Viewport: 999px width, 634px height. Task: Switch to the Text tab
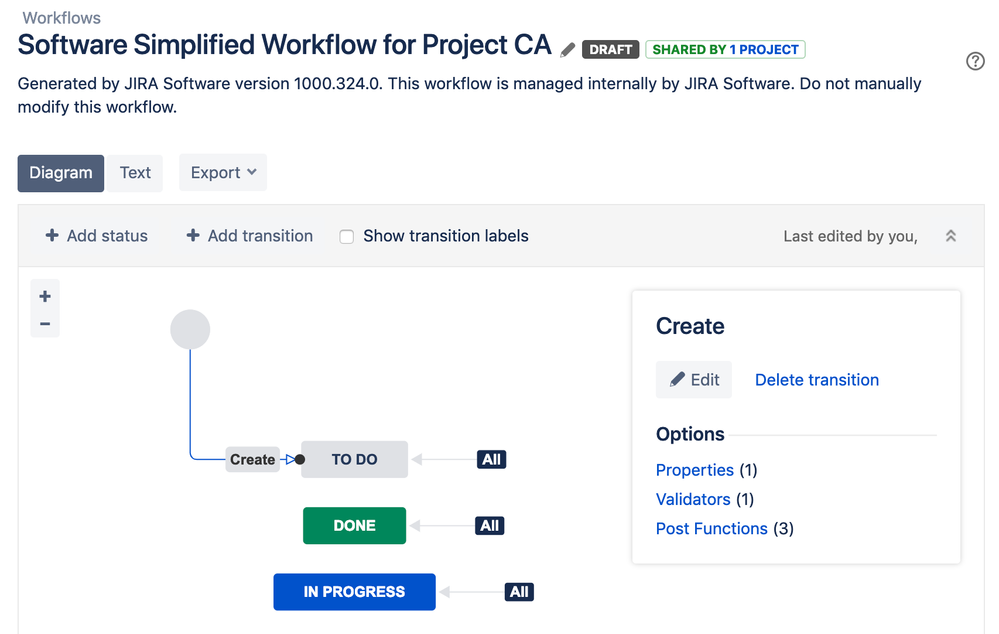coord(135,173)
